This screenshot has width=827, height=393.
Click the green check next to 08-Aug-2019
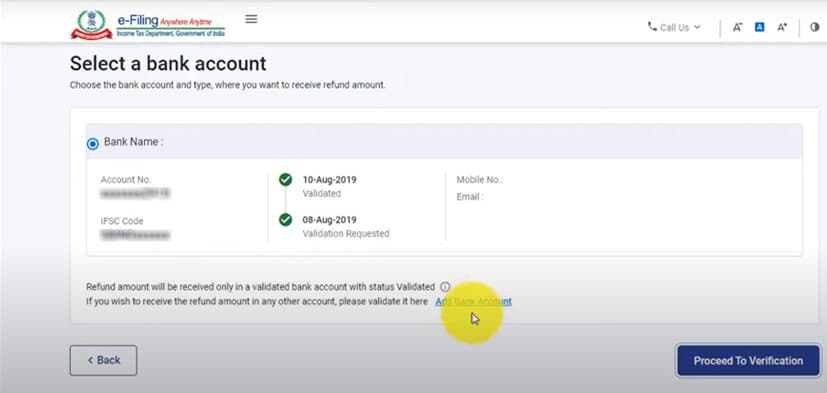285,219
